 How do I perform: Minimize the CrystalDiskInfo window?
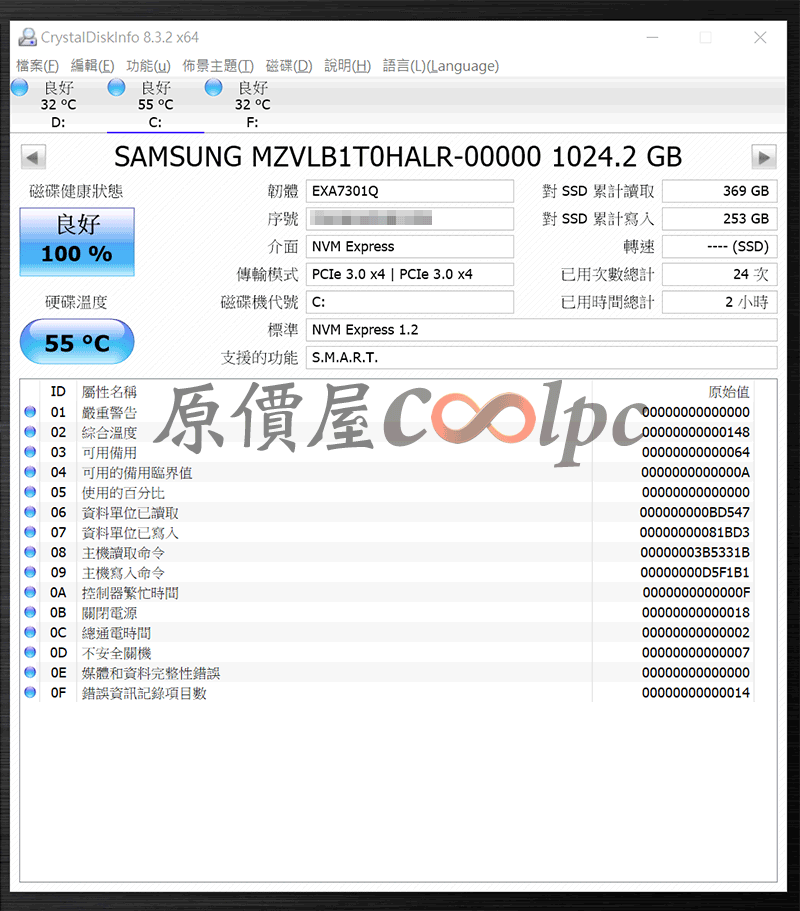652,37
